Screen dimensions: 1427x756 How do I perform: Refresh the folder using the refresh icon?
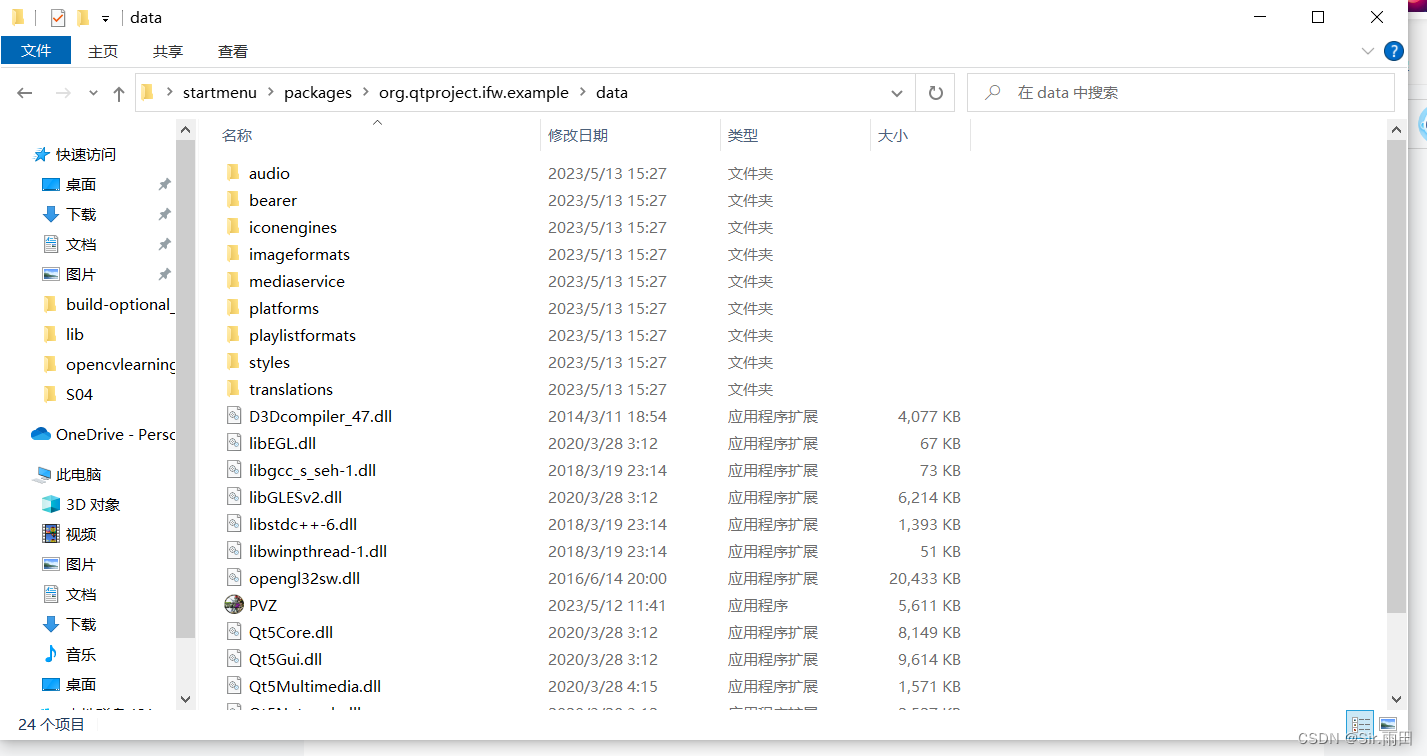(x=934, y=92)
